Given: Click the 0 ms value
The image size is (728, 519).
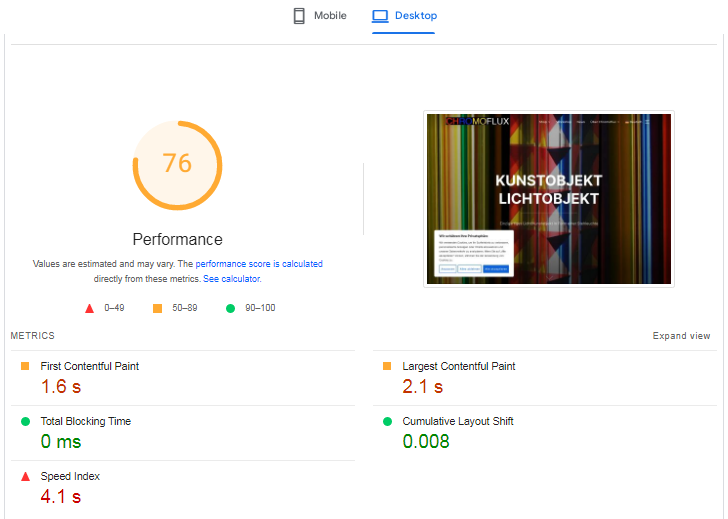Looking at the screenshot, I should [x=61, y=441].
